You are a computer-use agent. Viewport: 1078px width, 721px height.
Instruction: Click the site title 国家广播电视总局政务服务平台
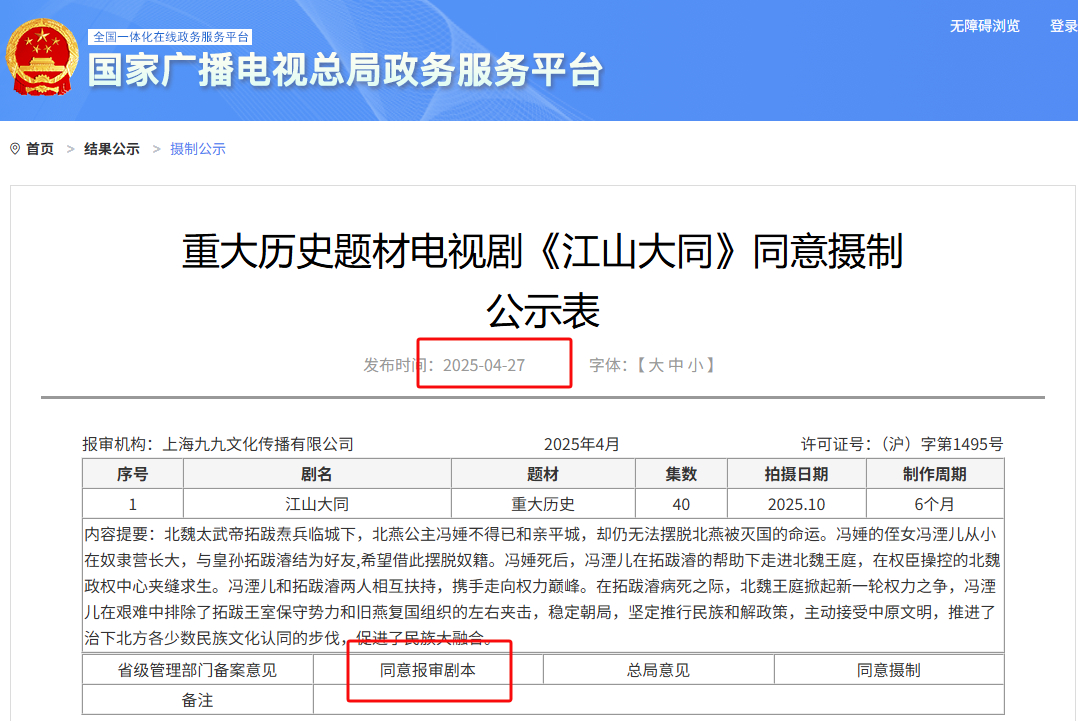point(346,70)
